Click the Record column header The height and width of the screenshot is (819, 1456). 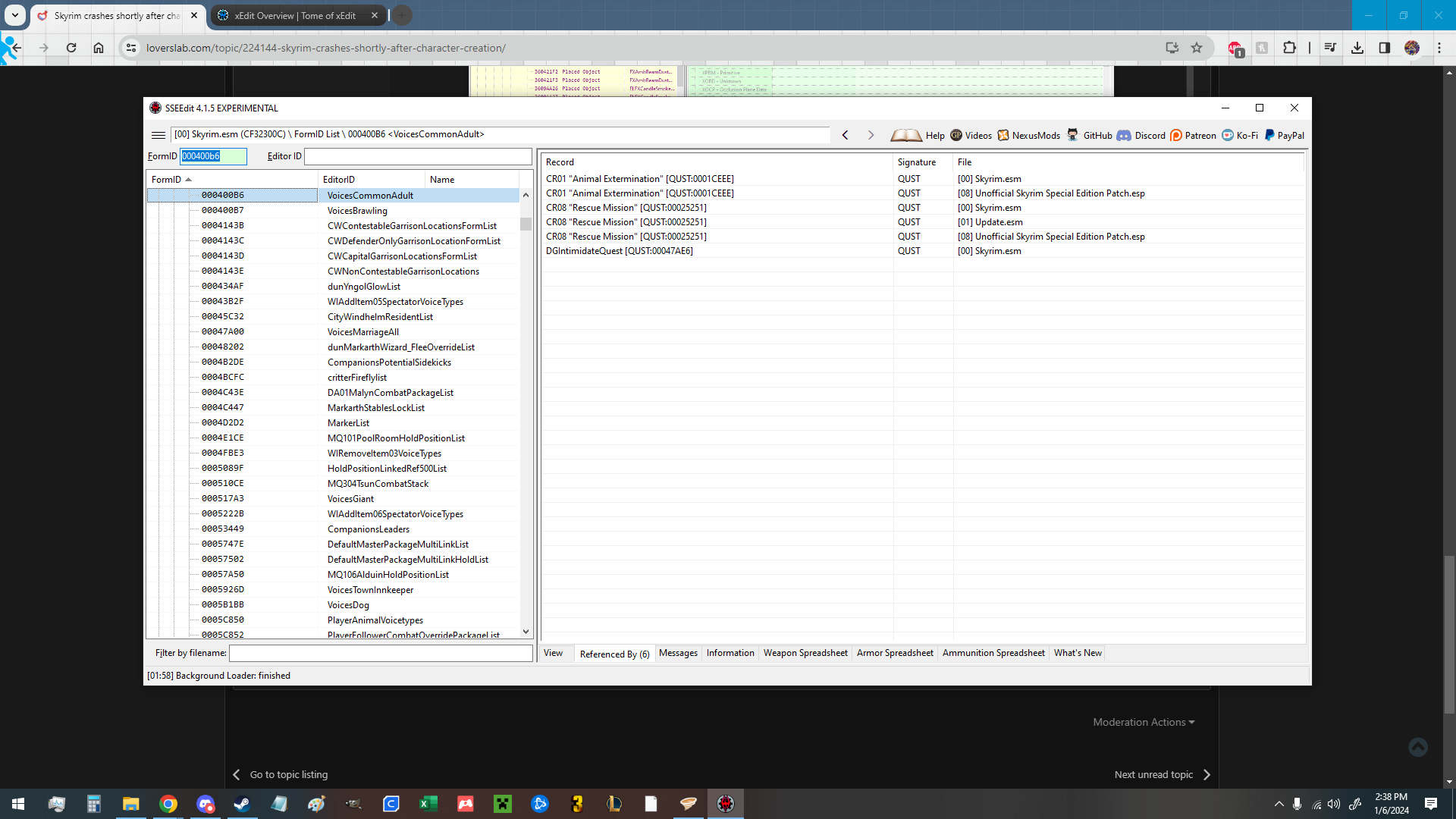[717, 162]
